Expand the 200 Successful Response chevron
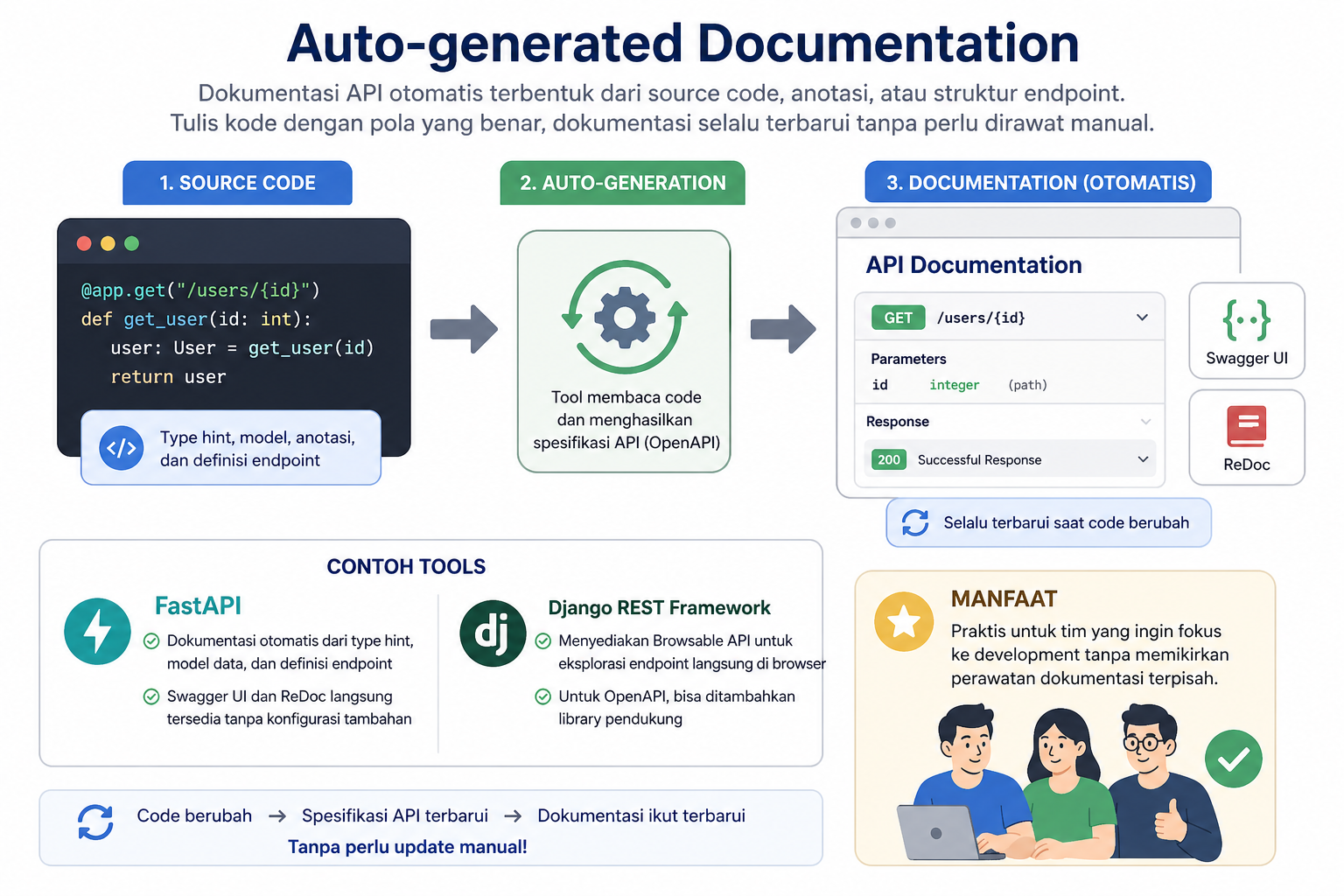This screenshot has height=896, width=1344. tap(1142, 459)
